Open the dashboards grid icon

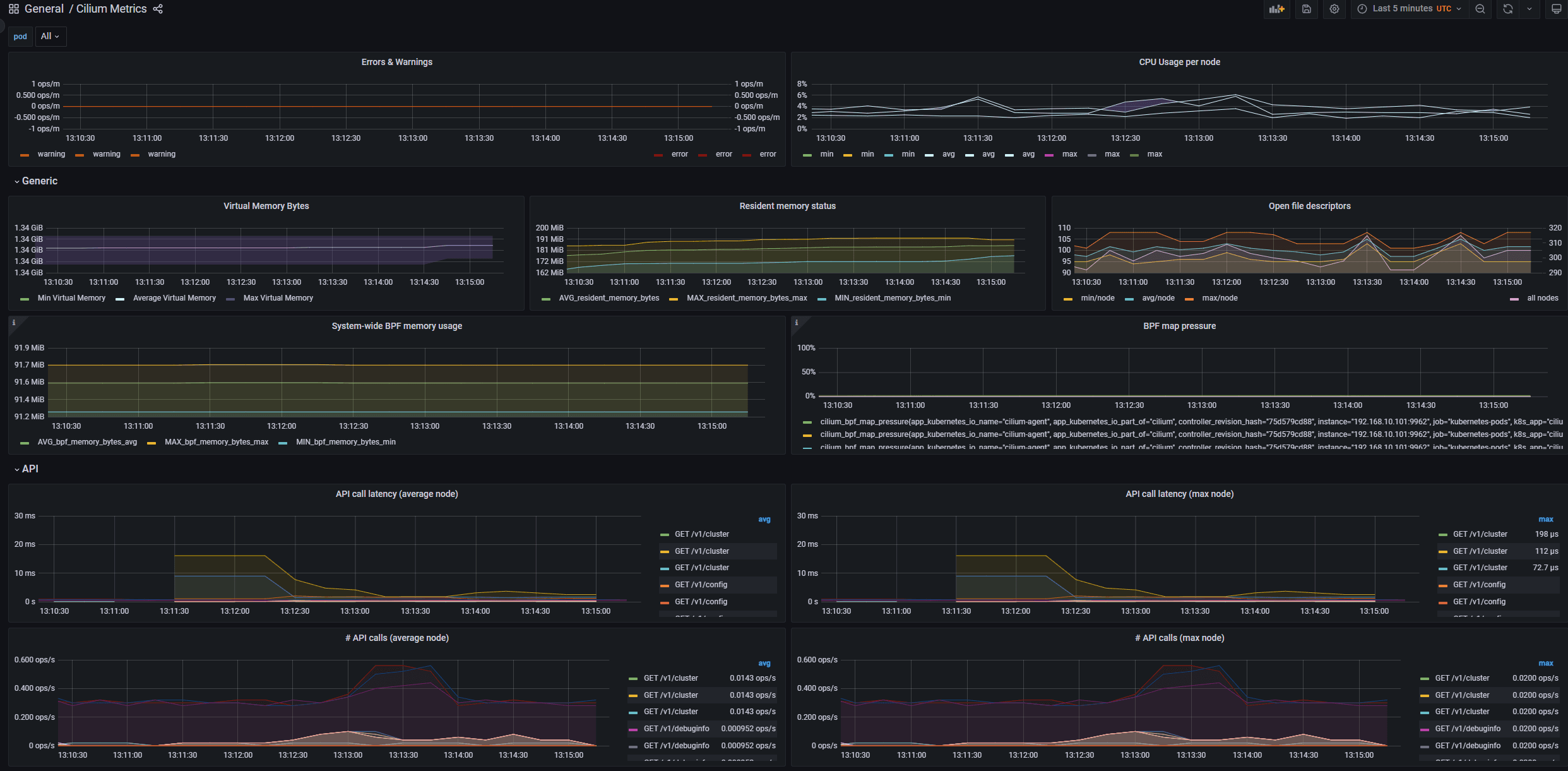tap(14, 9)
